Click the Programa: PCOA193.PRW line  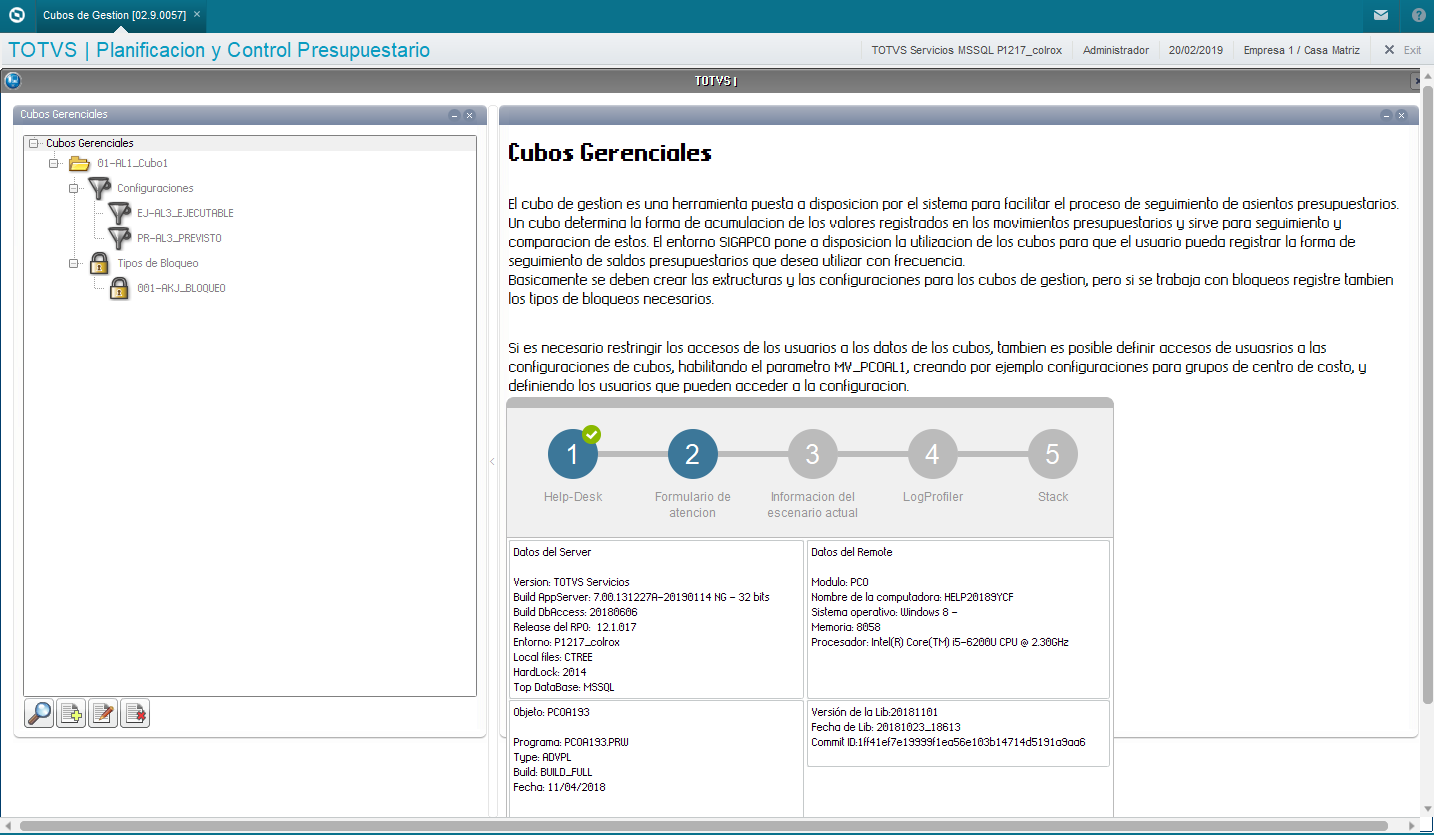(x=571, y=742)
